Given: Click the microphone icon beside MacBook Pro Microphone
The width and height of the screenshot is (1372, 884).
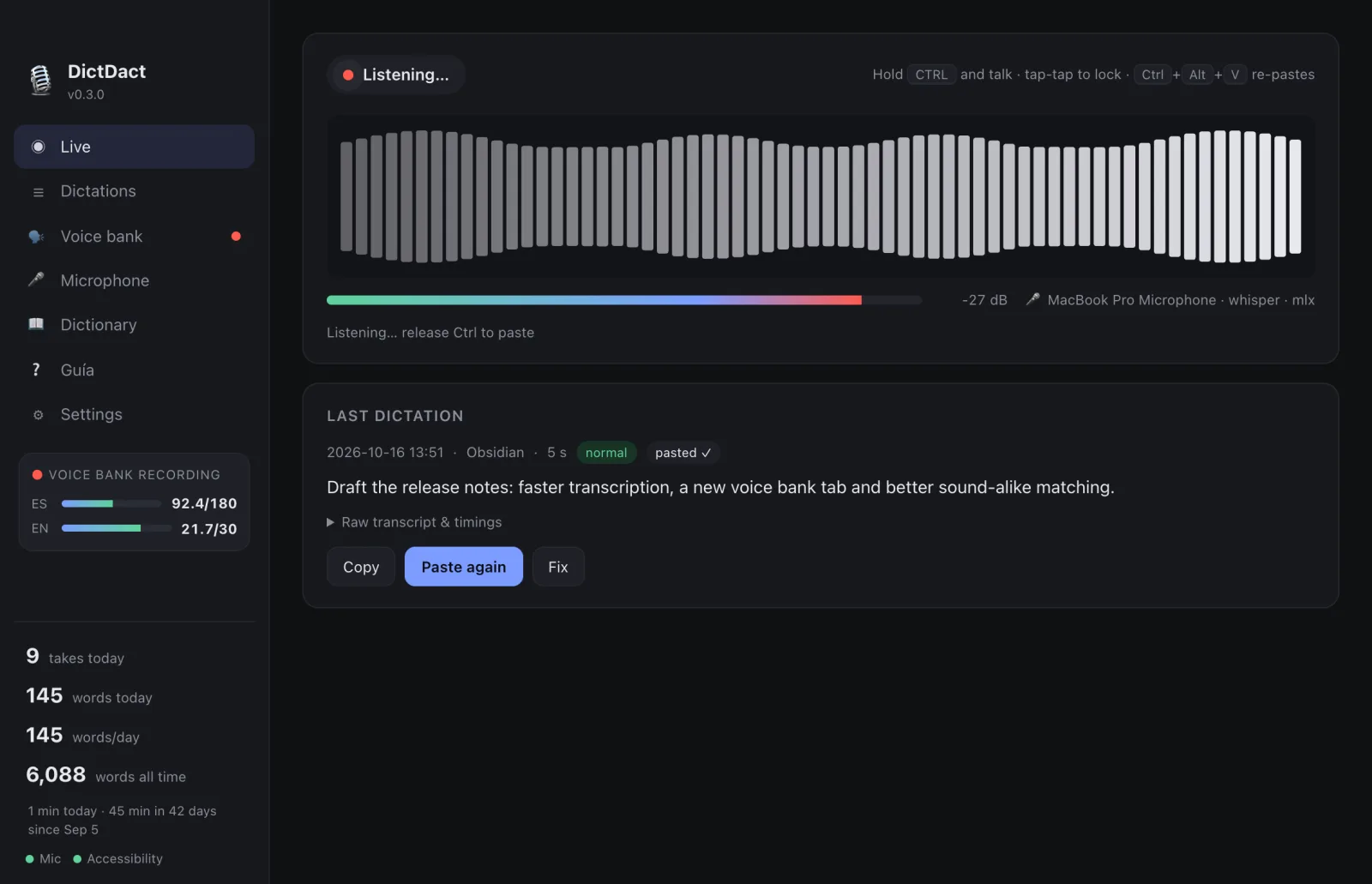Looking at the screenshot, I should [1033, 299].
